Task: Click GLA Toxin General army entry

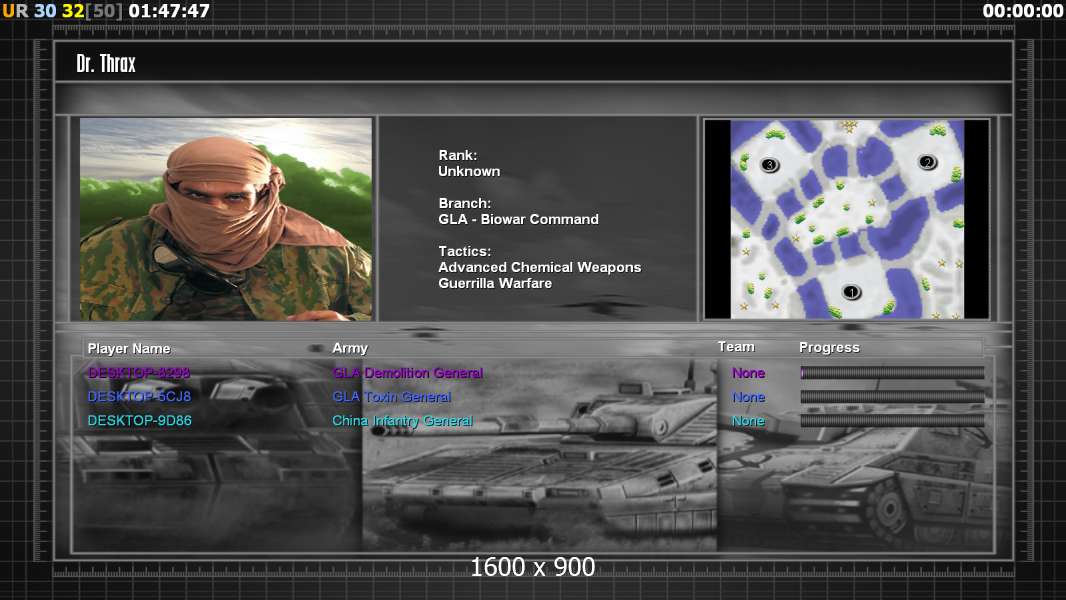Action: 392,397
